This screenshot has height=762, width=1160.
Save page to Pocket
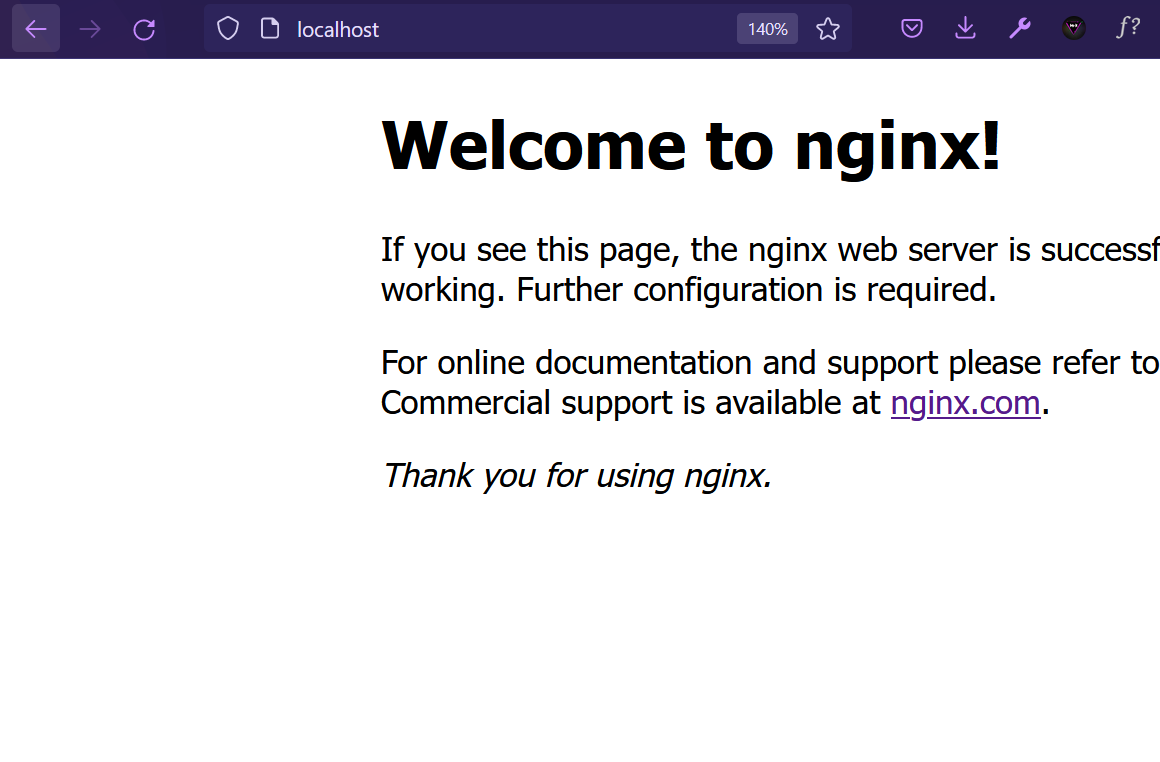pos(911,29)
